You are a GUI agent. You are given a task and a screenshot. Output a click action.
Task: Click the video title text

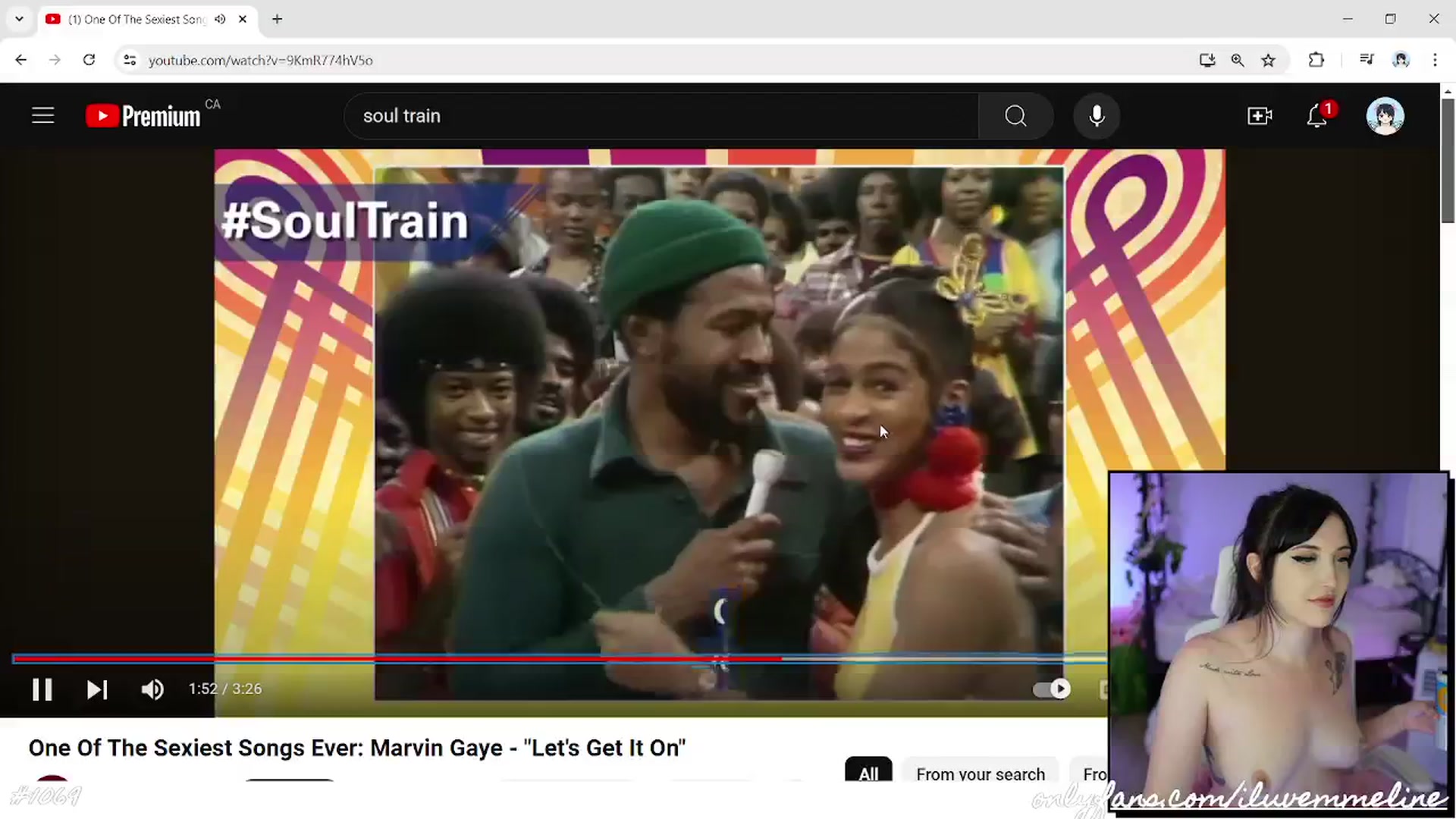pos(357,748)
